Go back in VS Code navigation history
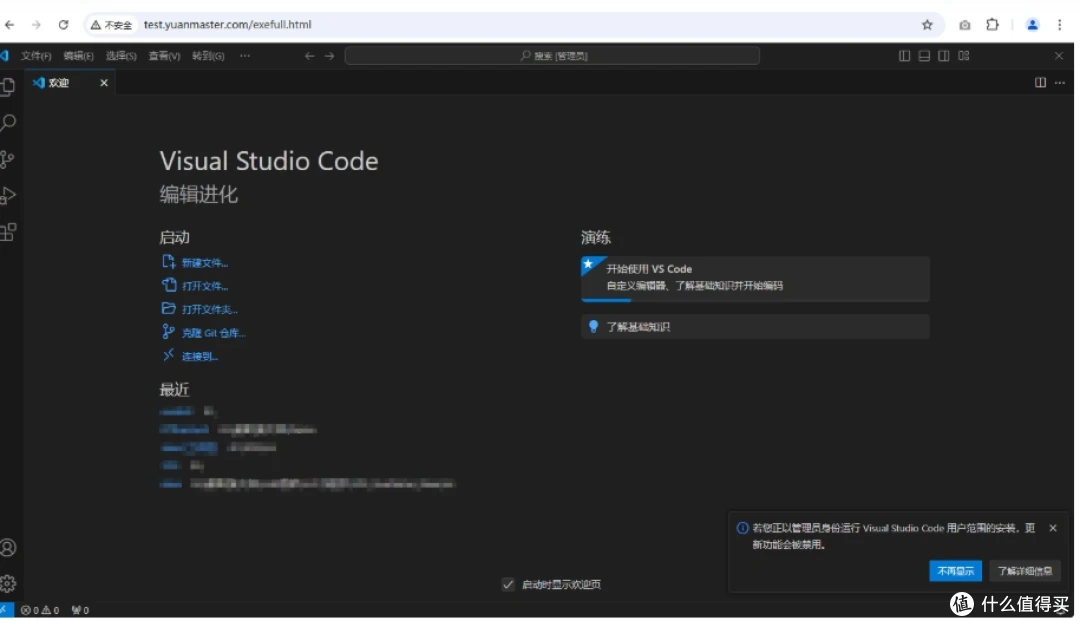 click(x=309, y=56)
